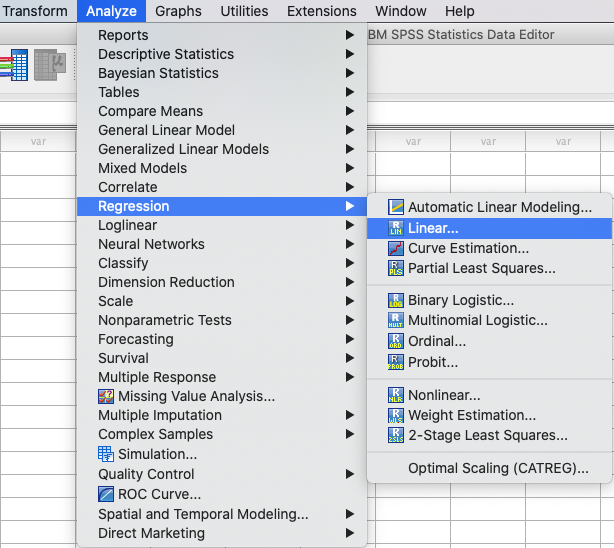The width and height of the screenshot is (614, 548).
Task: Click the Curve Estimation icon
Action: click(395, 248)
